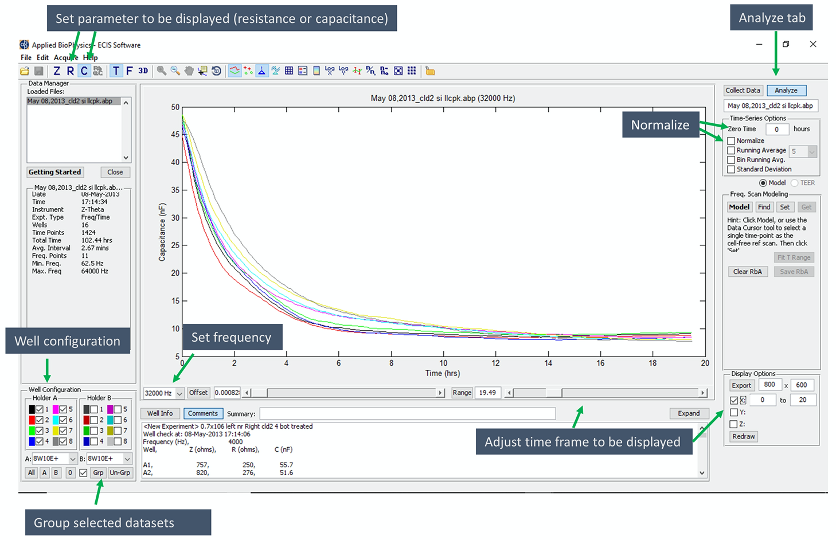Click the open file folder icon
The height and width of the screenshot is (540, 836).
point(25,71)
